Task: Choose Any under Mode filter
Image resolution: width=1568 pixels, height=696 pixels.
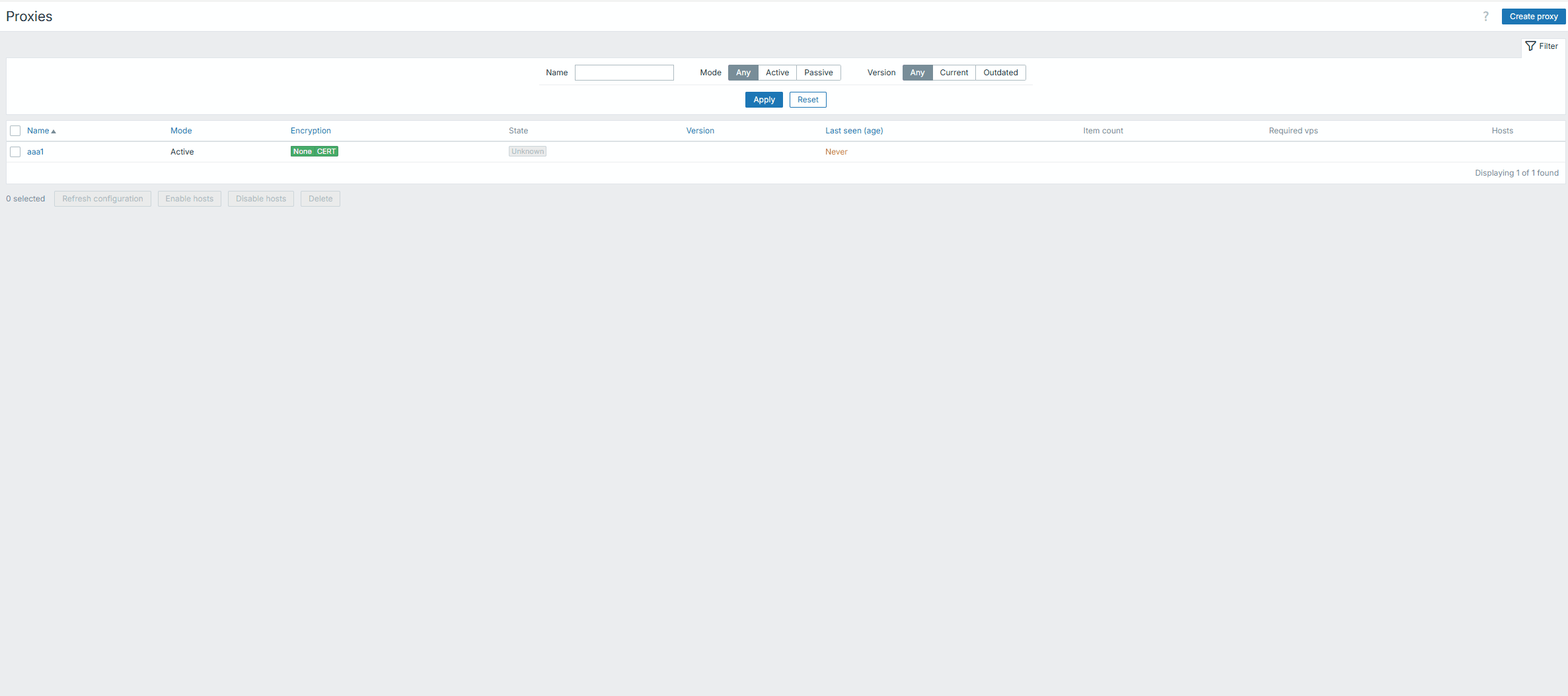Action: tap(743, 73)
